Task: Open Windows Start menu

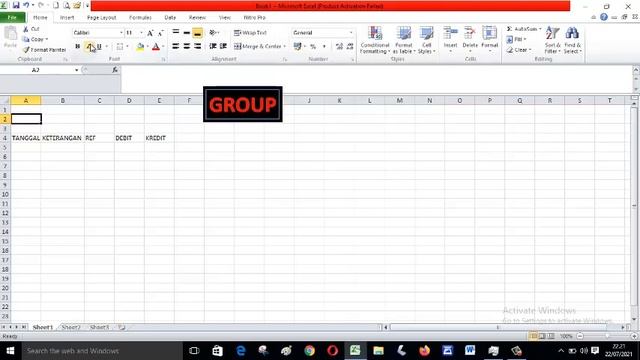Action: pos(10,351)
